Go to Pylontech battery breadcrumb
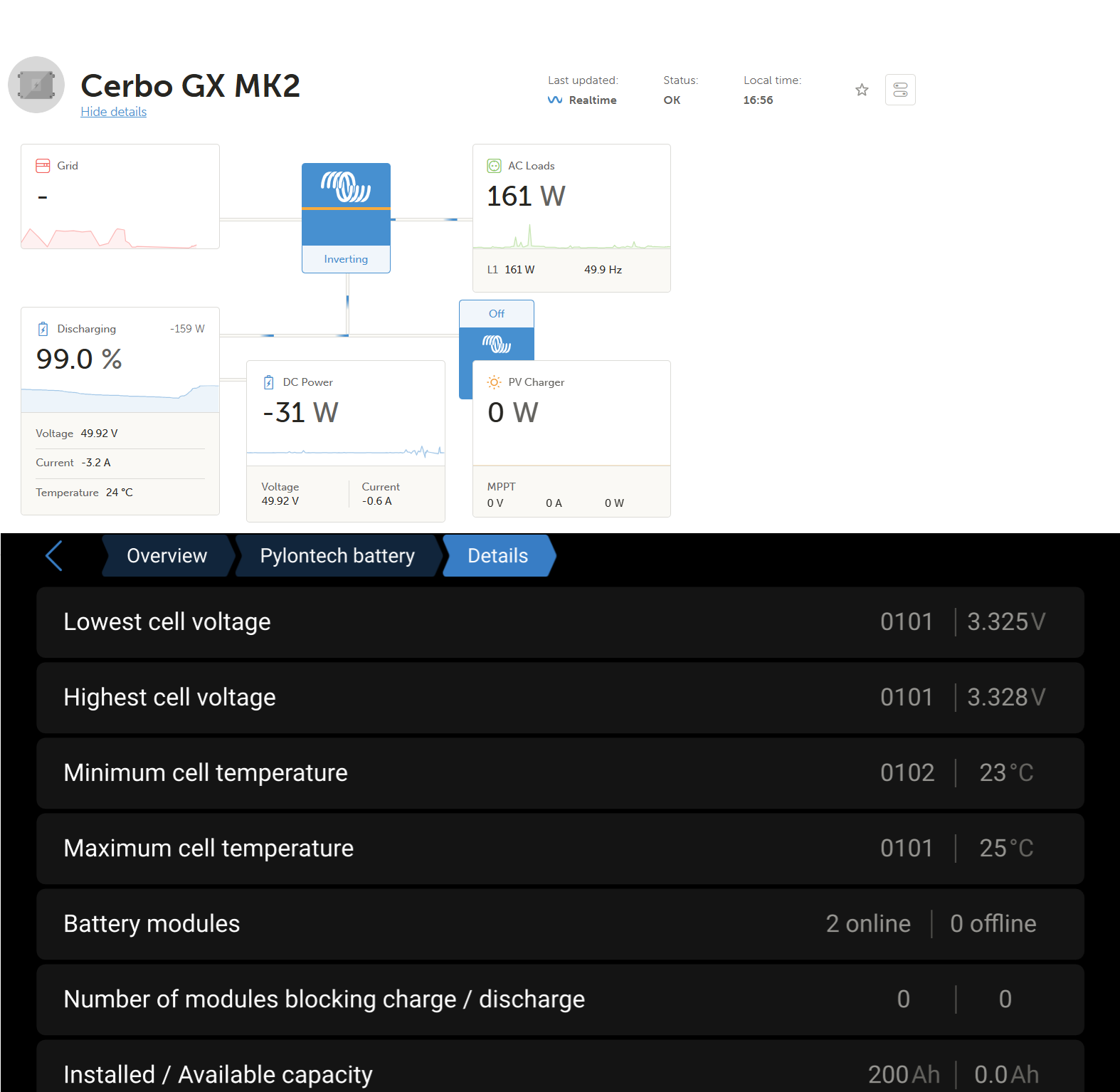Image resolution: width=1120 pixels, height=1092 pixels. [337, 555]
